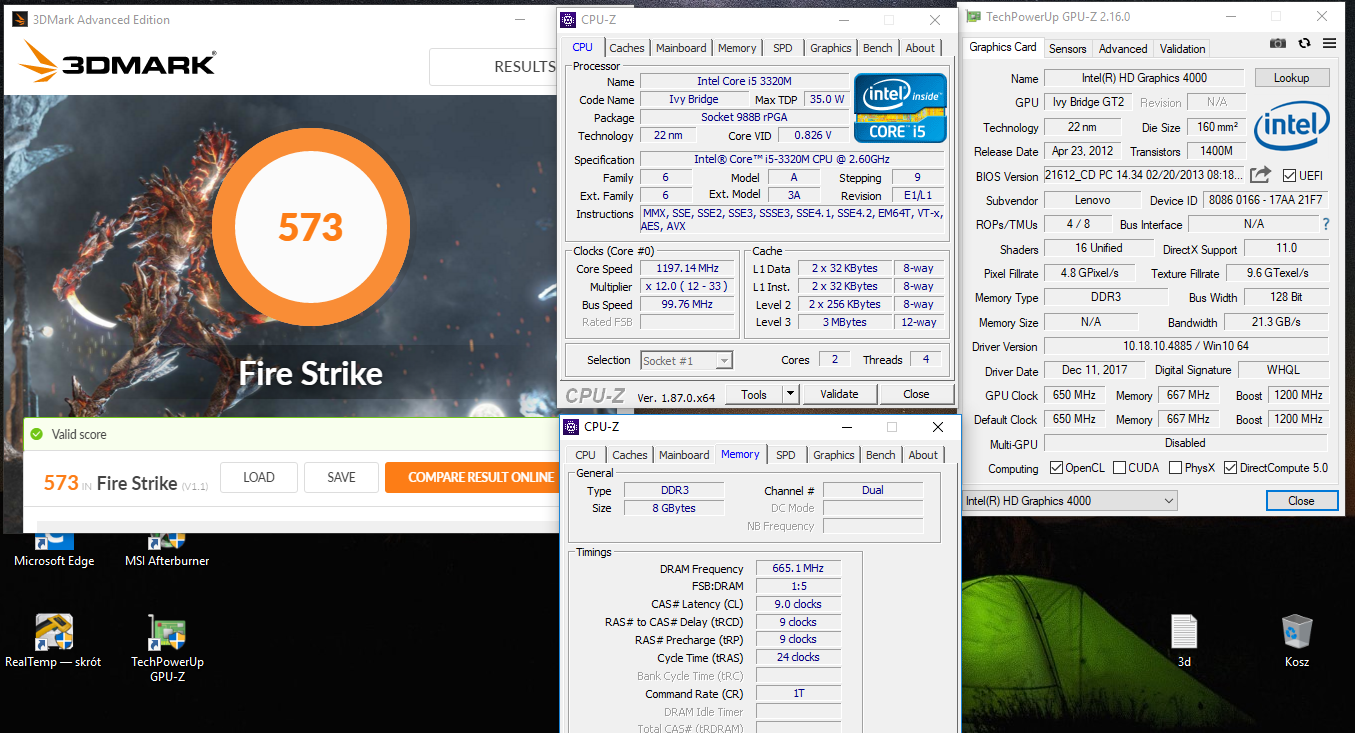The image size is (1355, 733).
Task: Select the 3d text file on desktop
Action: click(1184, 641)
